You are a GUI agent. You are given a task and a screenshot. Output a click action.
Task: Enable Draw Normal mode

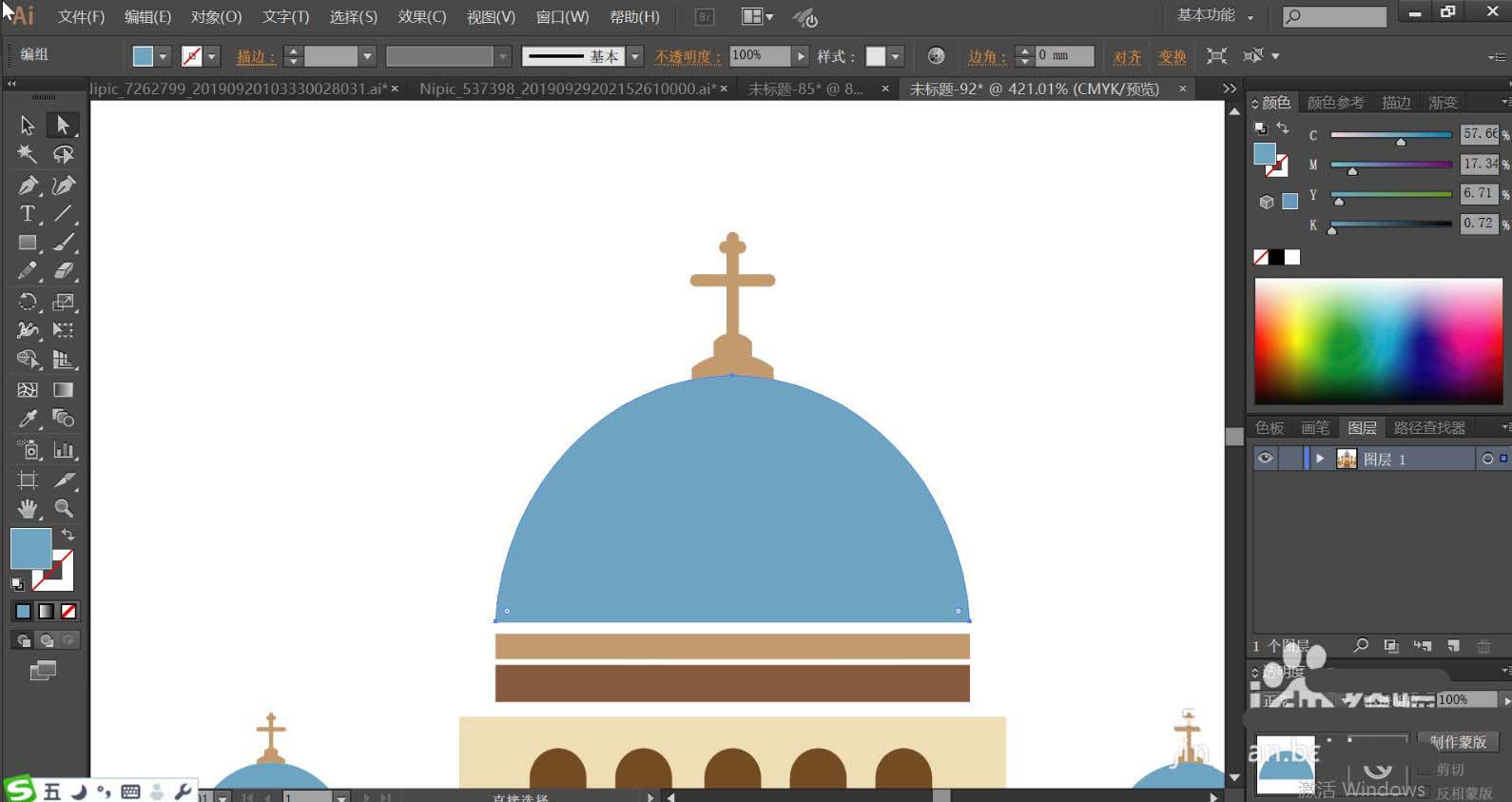click(x=23, y=640)
